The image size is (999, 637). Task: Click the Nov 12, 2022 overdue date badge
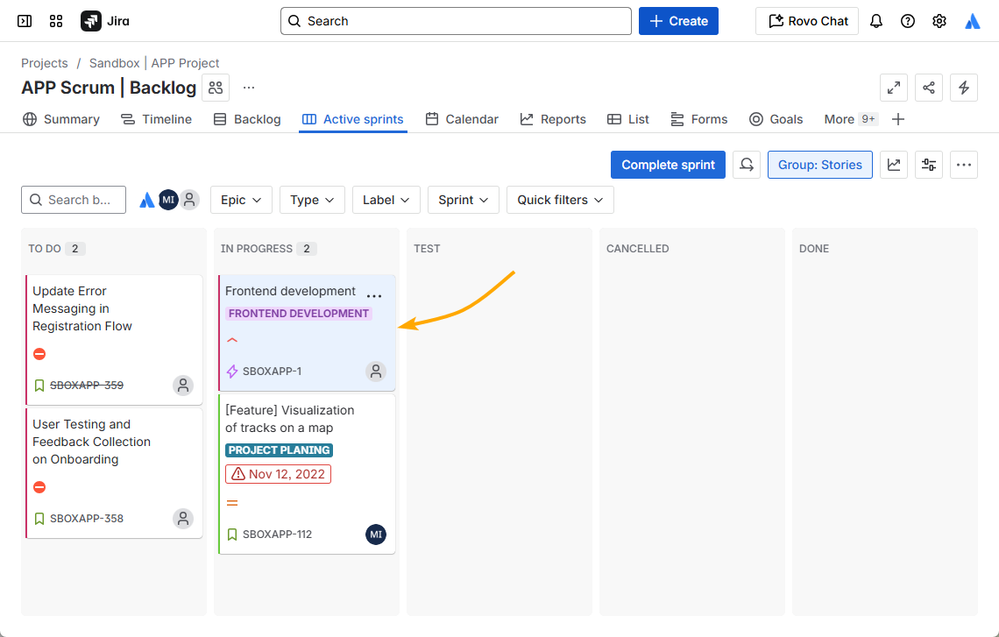pyautogui.click(x=278, y=474)
